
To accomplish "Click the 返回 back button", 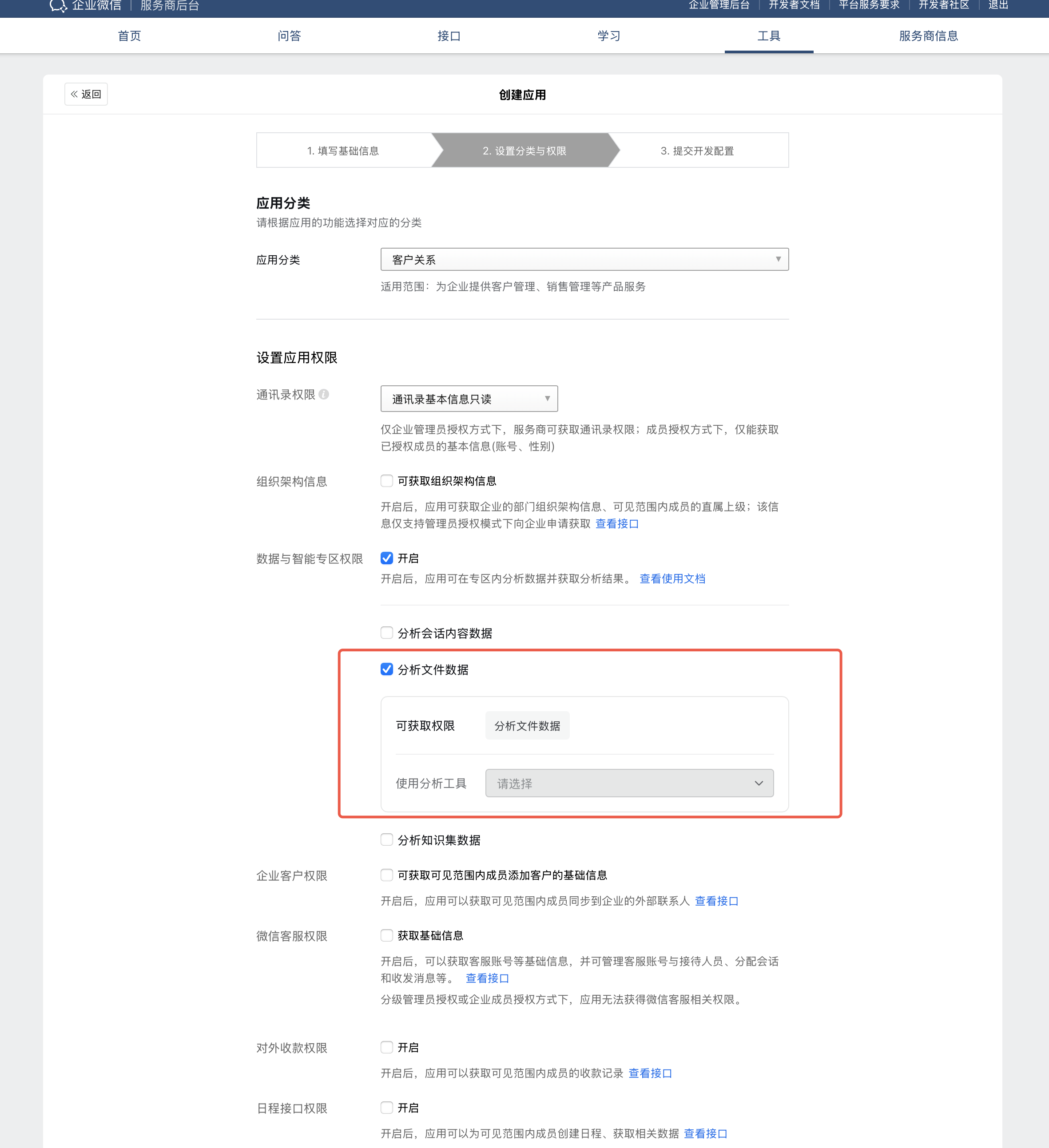I will coord(86,94).
